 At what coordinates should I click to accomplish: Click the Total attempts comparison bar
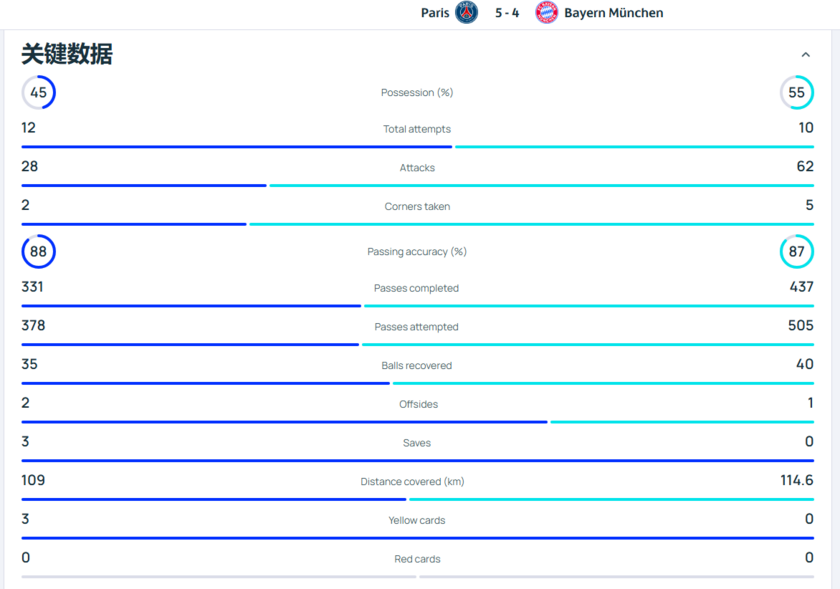coord(417,147)
